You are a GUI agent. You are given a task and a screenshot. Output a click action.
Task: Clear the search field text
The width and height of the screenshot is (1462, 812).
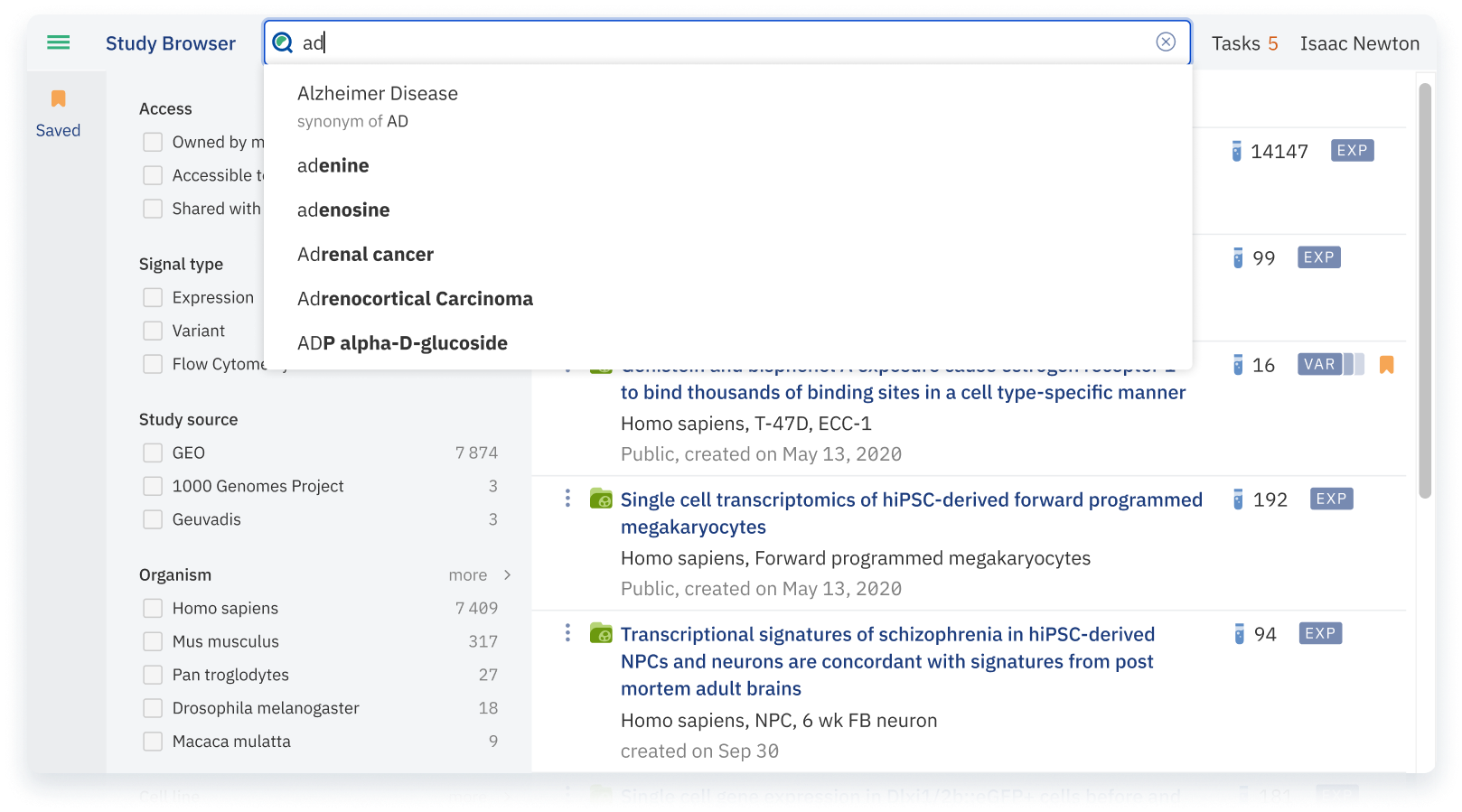pos(1166,42)
